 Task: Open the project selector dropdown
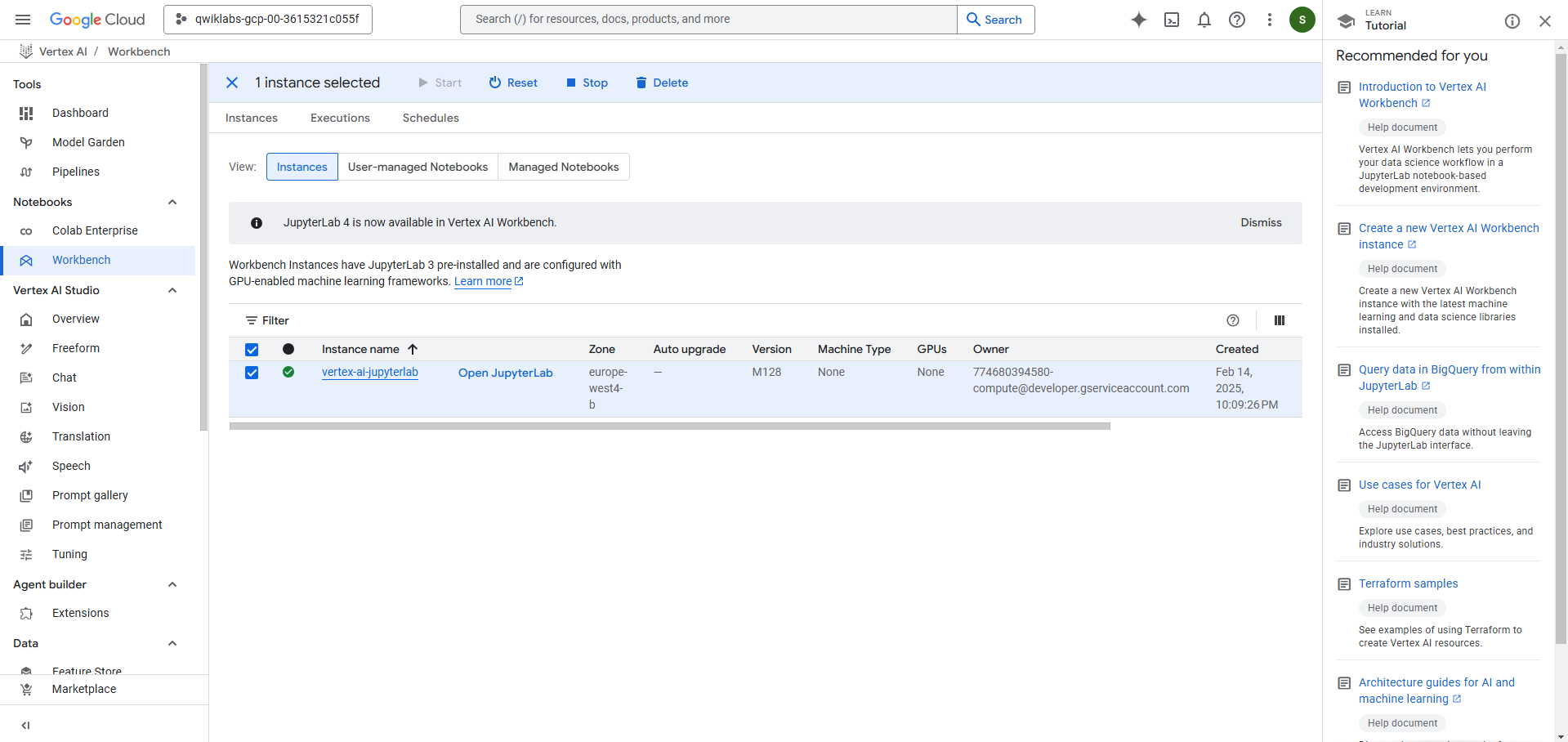click(268, 20)
